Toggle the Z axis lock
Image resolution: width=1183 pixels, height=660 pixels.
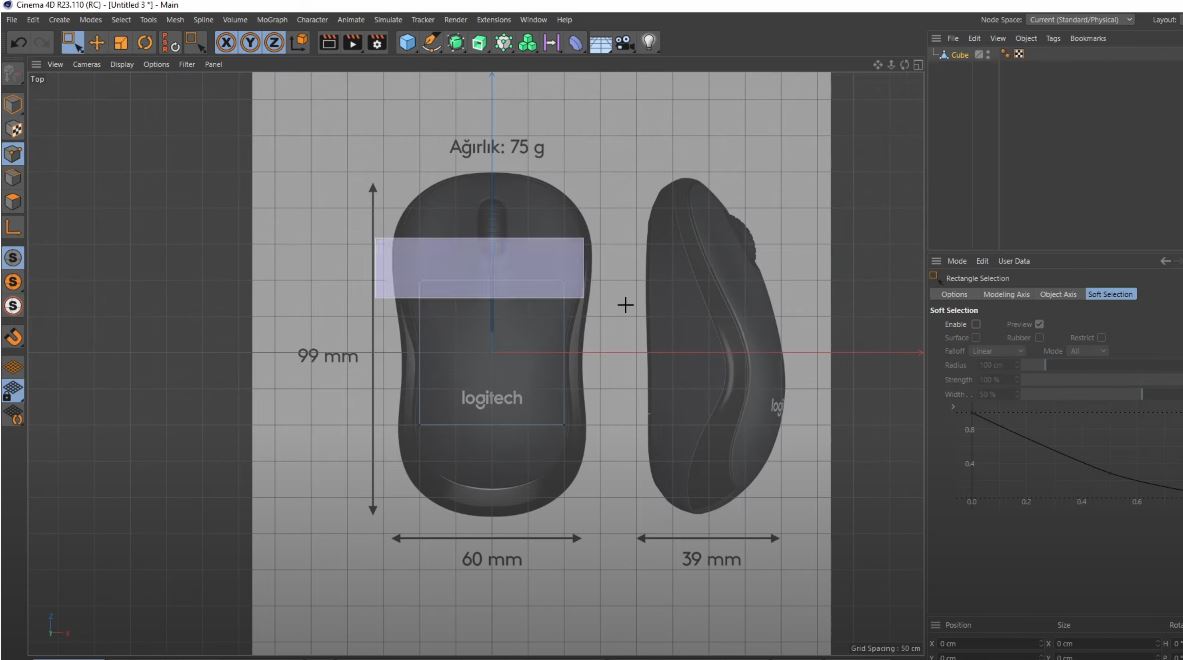point(274,42)
